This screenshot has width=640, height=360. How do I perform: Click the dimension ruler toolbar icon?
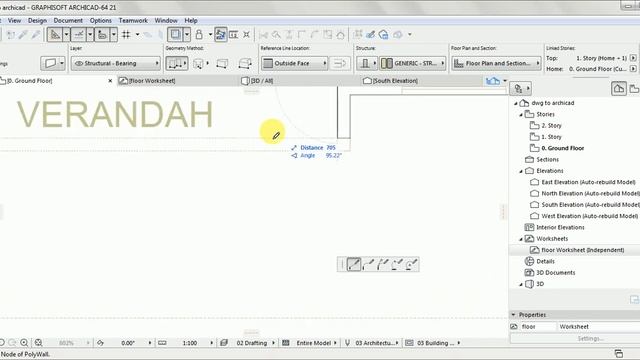233,35
